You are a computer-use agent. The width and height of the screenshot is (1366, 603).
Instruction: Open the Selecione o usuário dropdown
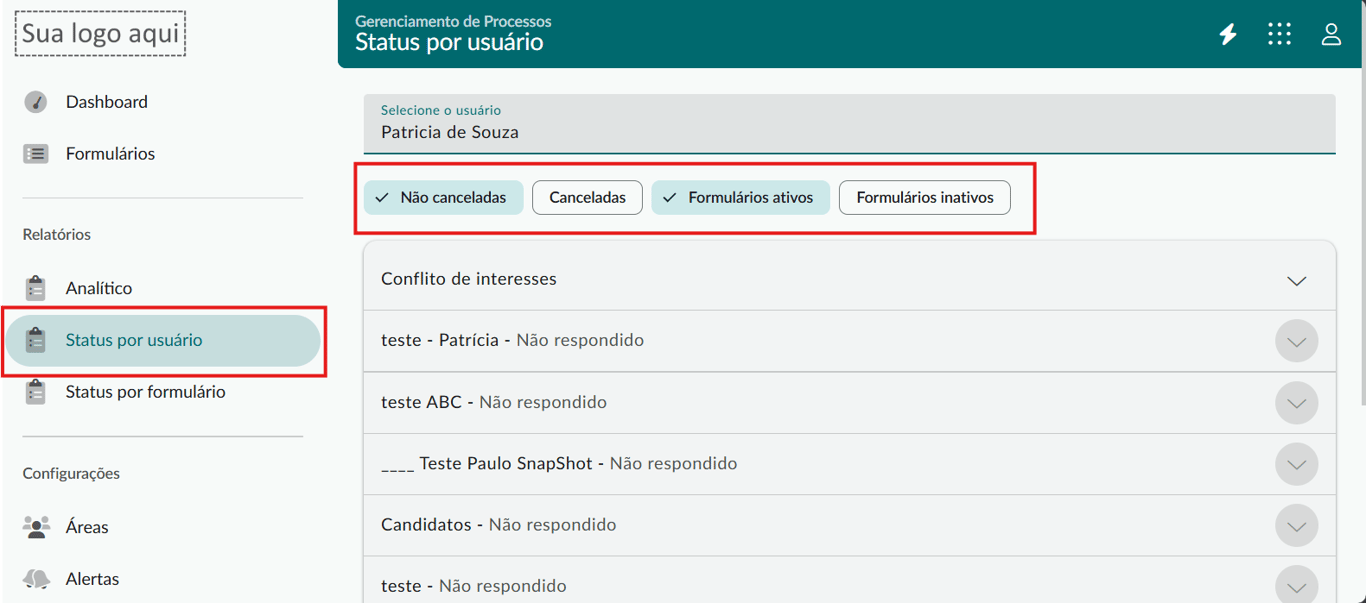849,124
